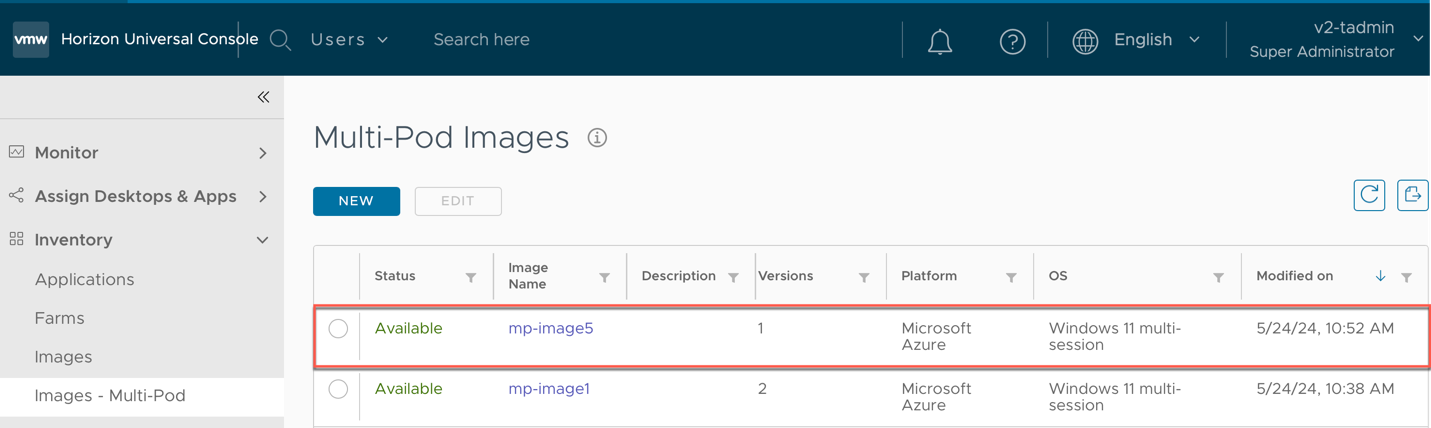Open Images in the sidebar

point(63,357)
